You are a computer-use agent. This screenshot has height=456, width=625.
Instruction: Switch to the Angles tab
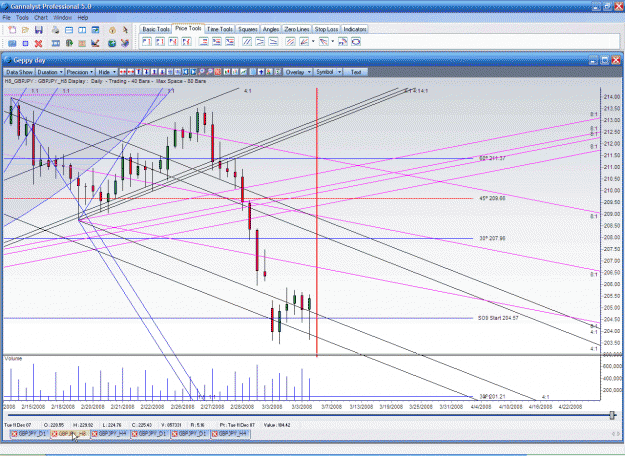pos(271,29)
